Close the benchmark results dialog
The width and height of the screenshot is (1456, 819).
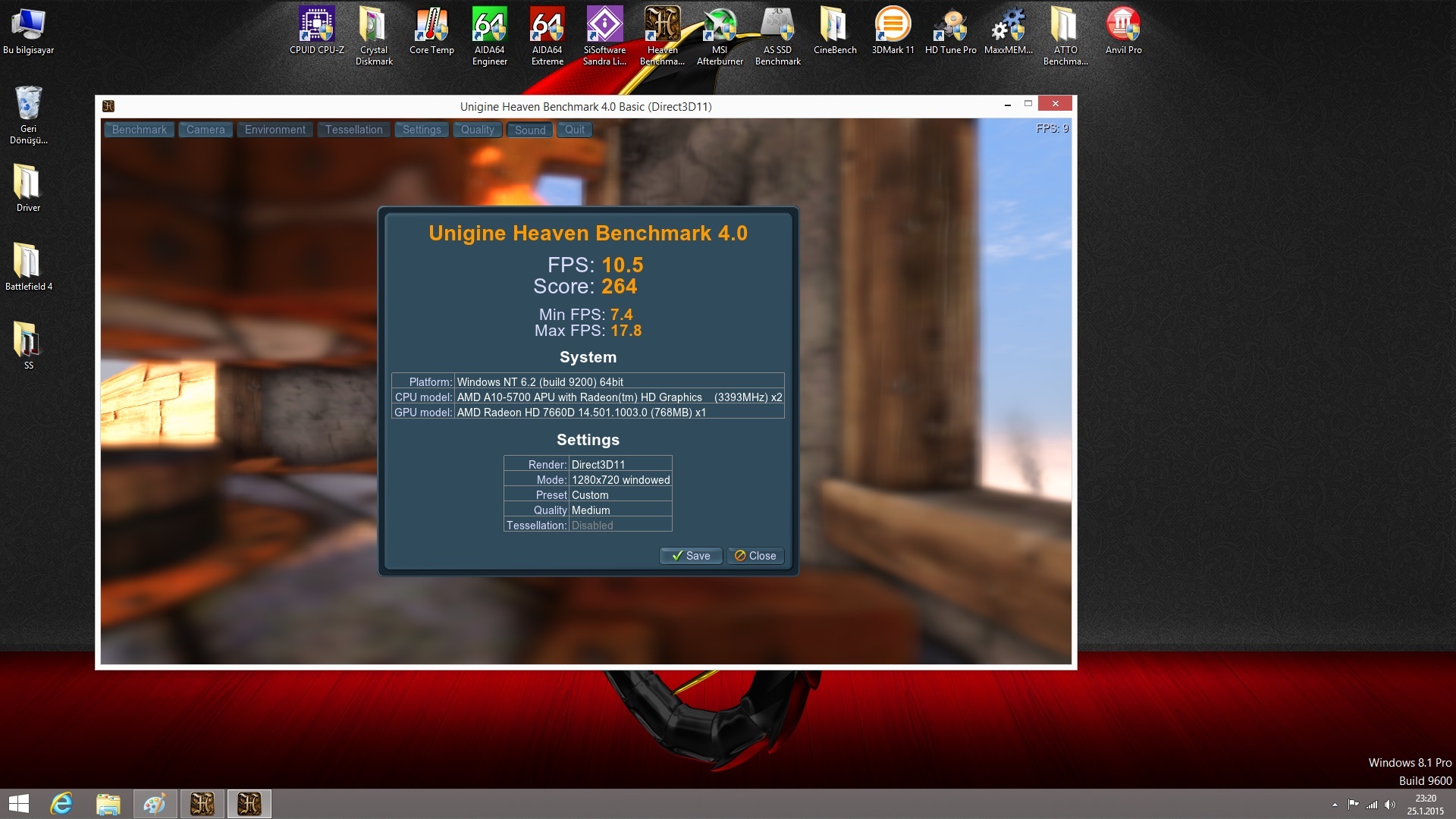tap(755, 556)
